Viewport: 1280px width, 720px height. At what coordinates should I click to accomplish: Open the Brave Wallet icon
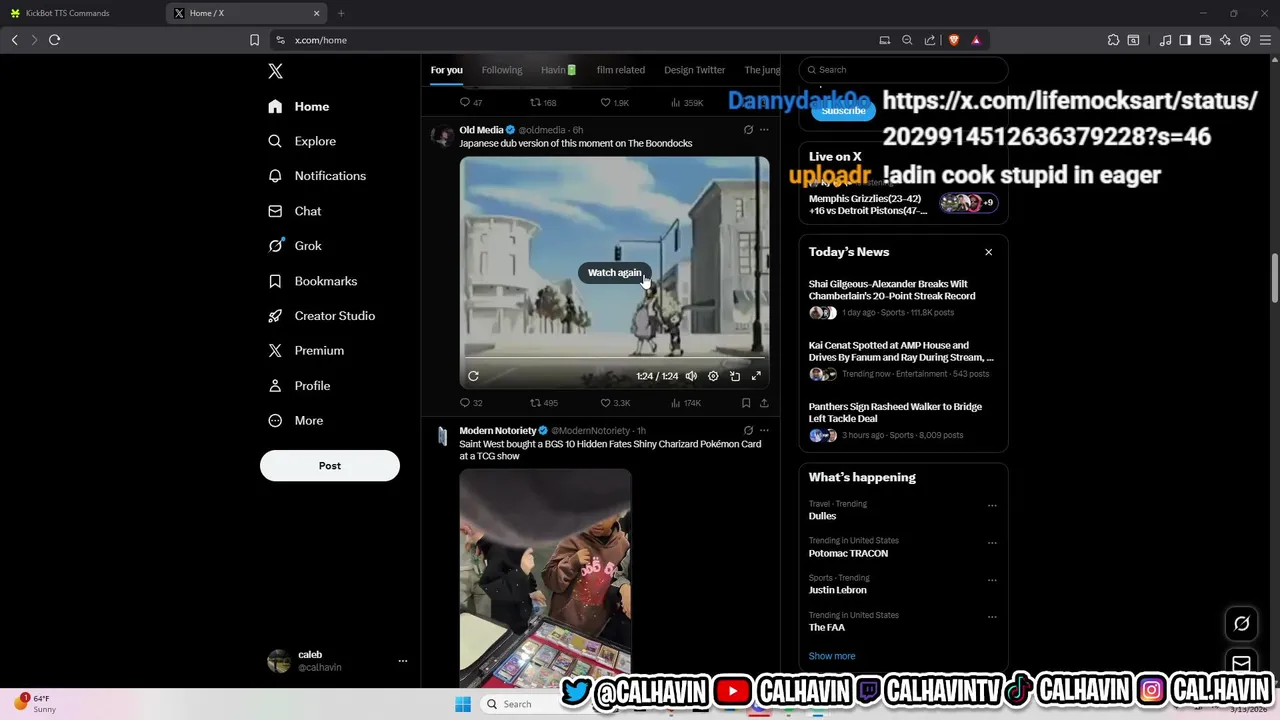coord(1205,40)
